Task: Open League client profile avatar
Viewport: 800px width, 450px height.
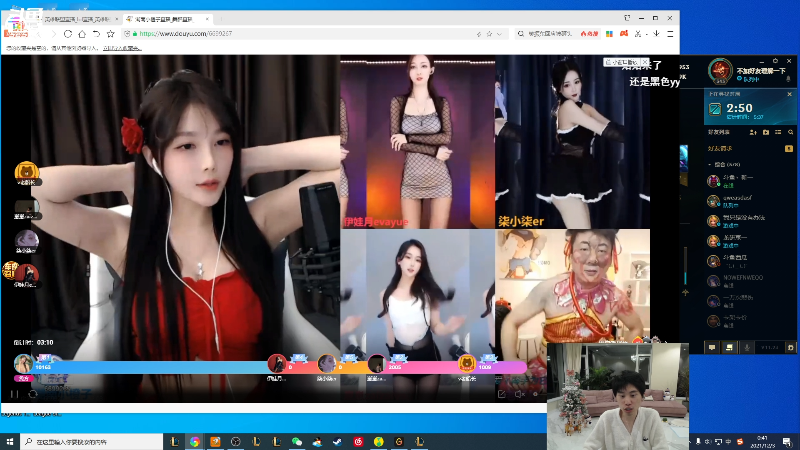Action: point(720,71)
